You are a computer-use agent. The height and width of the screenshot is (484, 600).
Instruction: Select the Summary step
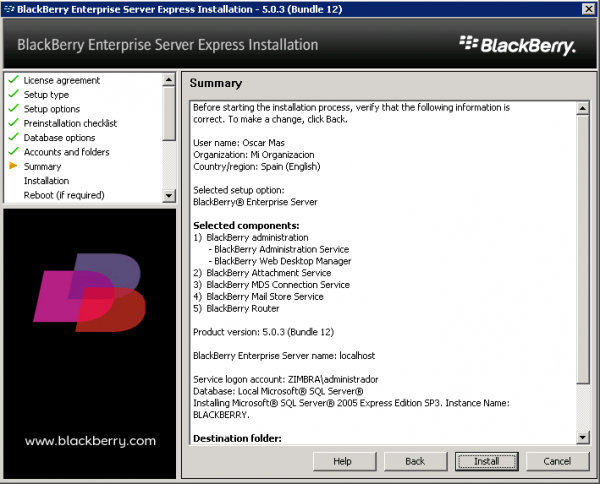(42, 166)
